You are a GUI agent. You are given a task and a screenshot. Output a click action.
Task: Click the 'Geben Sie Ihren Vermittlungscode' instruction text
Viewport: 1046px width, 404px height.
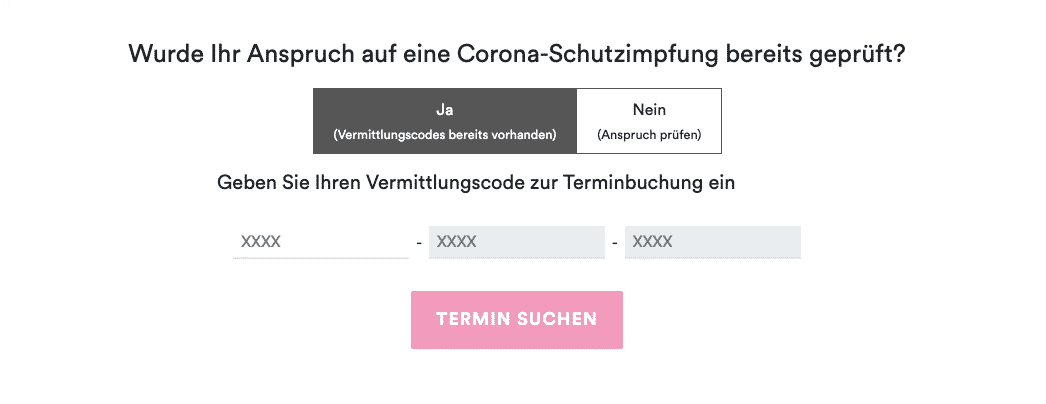[x=476, y=183]
